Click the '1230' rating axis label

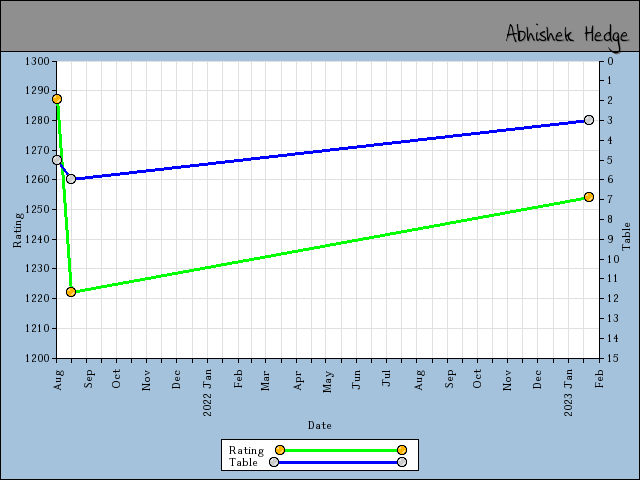coord(37,269)
